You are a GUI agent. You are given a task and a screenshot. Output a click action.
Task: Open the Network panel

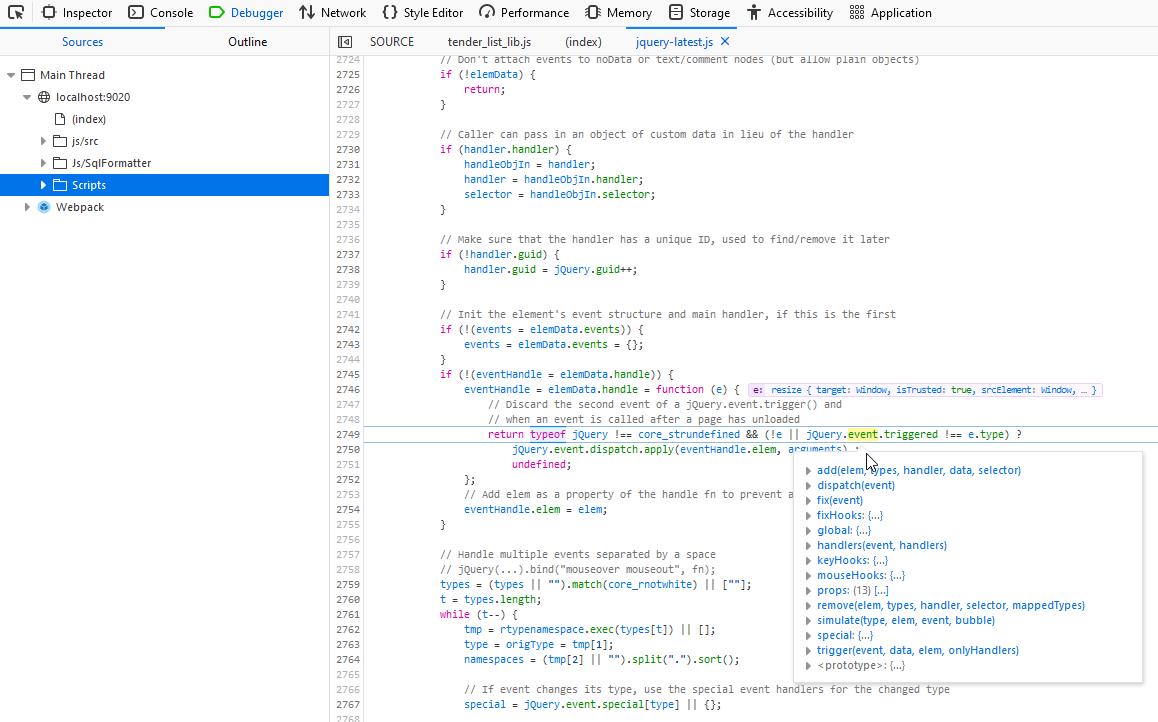tap(332, 13)
